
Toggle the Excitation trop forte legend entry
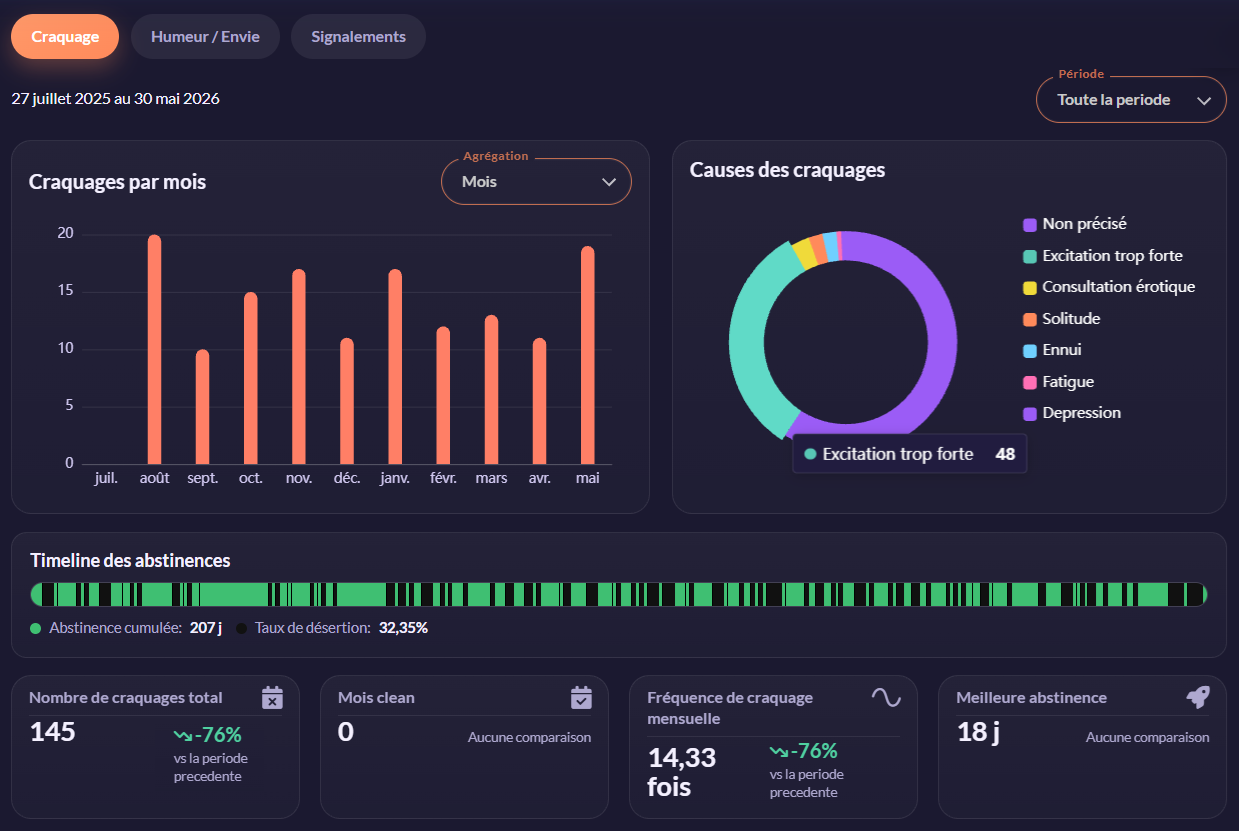[x=1103, y=256]
